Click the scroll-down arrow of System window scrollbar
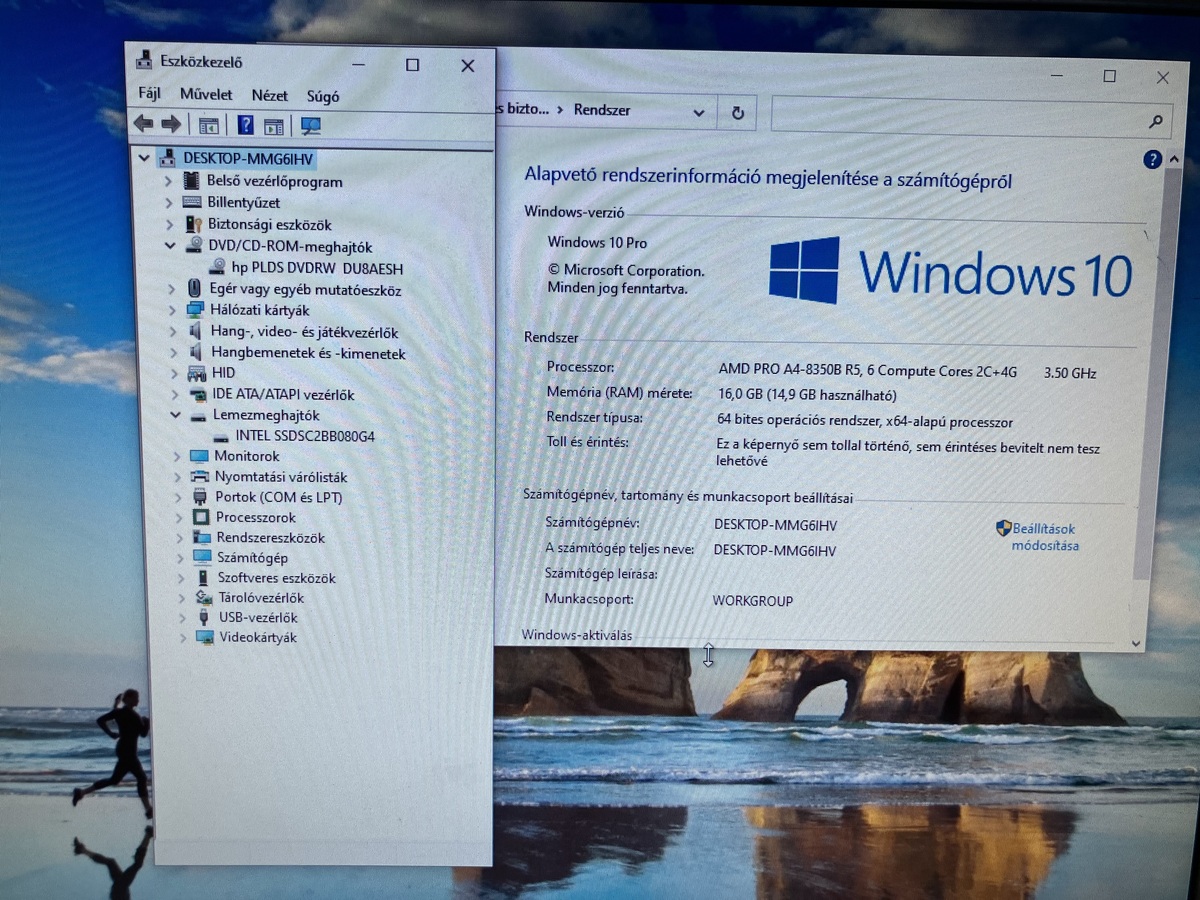1200x900 pixels. pyautogui.click(x=1136, y=643)
